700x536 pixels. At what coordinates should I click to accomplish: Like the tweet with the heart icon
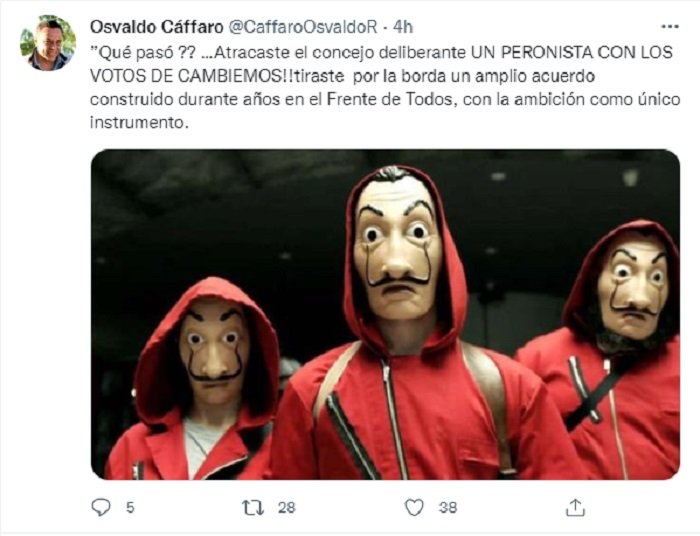pos(414,507)
